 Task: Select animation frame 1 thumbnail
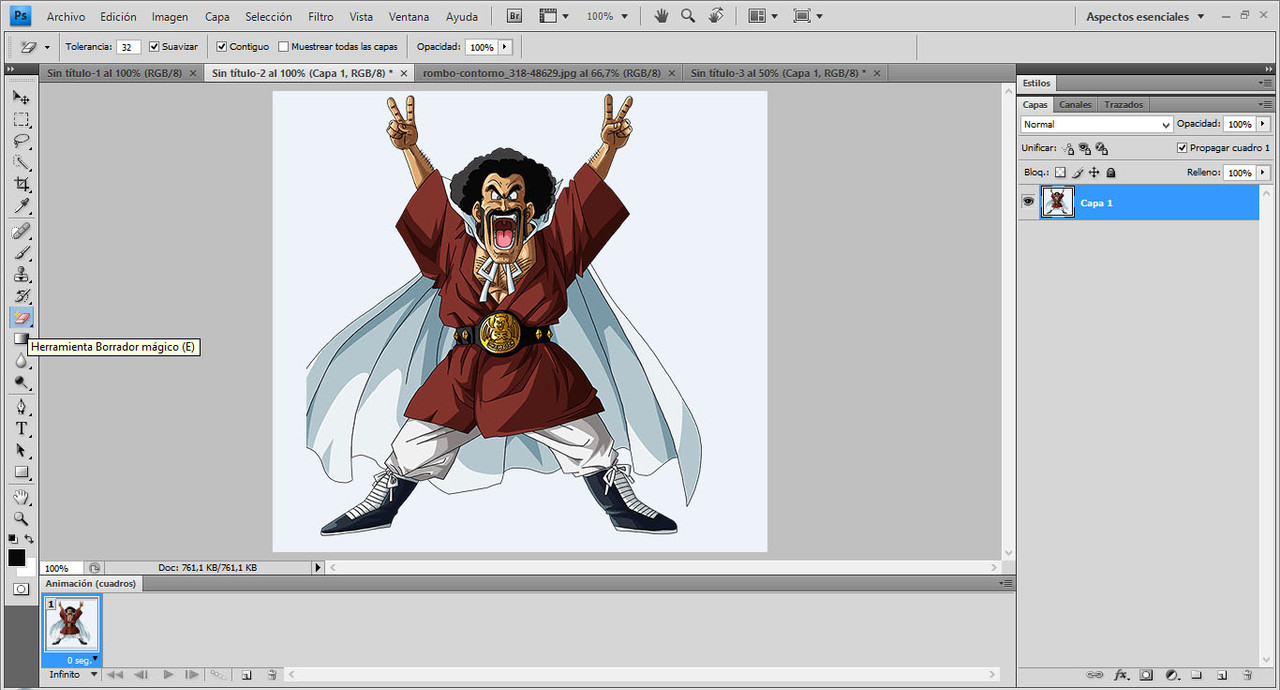(71, 623)
